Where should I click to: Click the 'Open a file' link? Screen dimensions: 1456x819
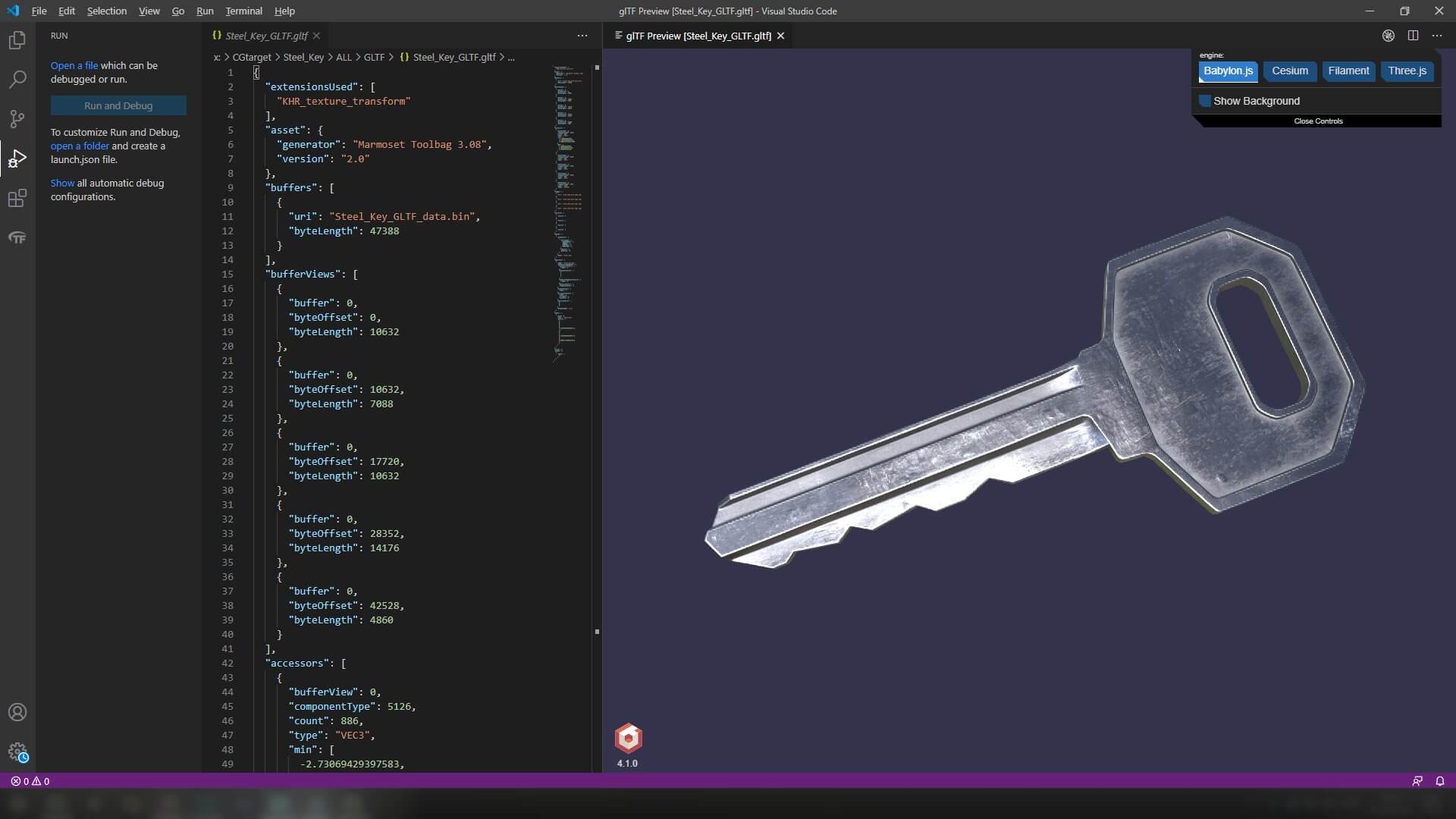click(x=74, y=66)
